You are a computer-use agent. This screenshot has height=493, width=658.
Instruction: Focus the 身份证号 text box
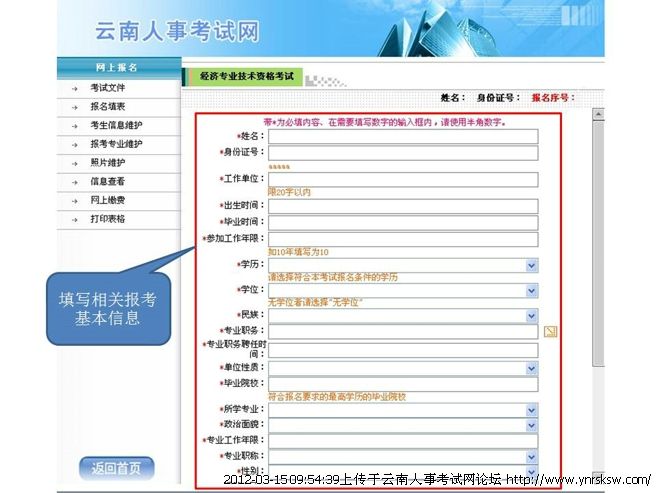pyautogui.click(x=402, y=153)
